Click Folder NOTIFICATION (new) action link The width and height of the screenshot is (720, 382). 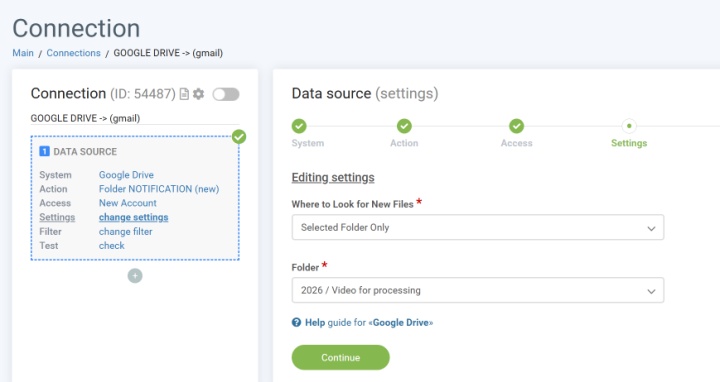[159, 189]
